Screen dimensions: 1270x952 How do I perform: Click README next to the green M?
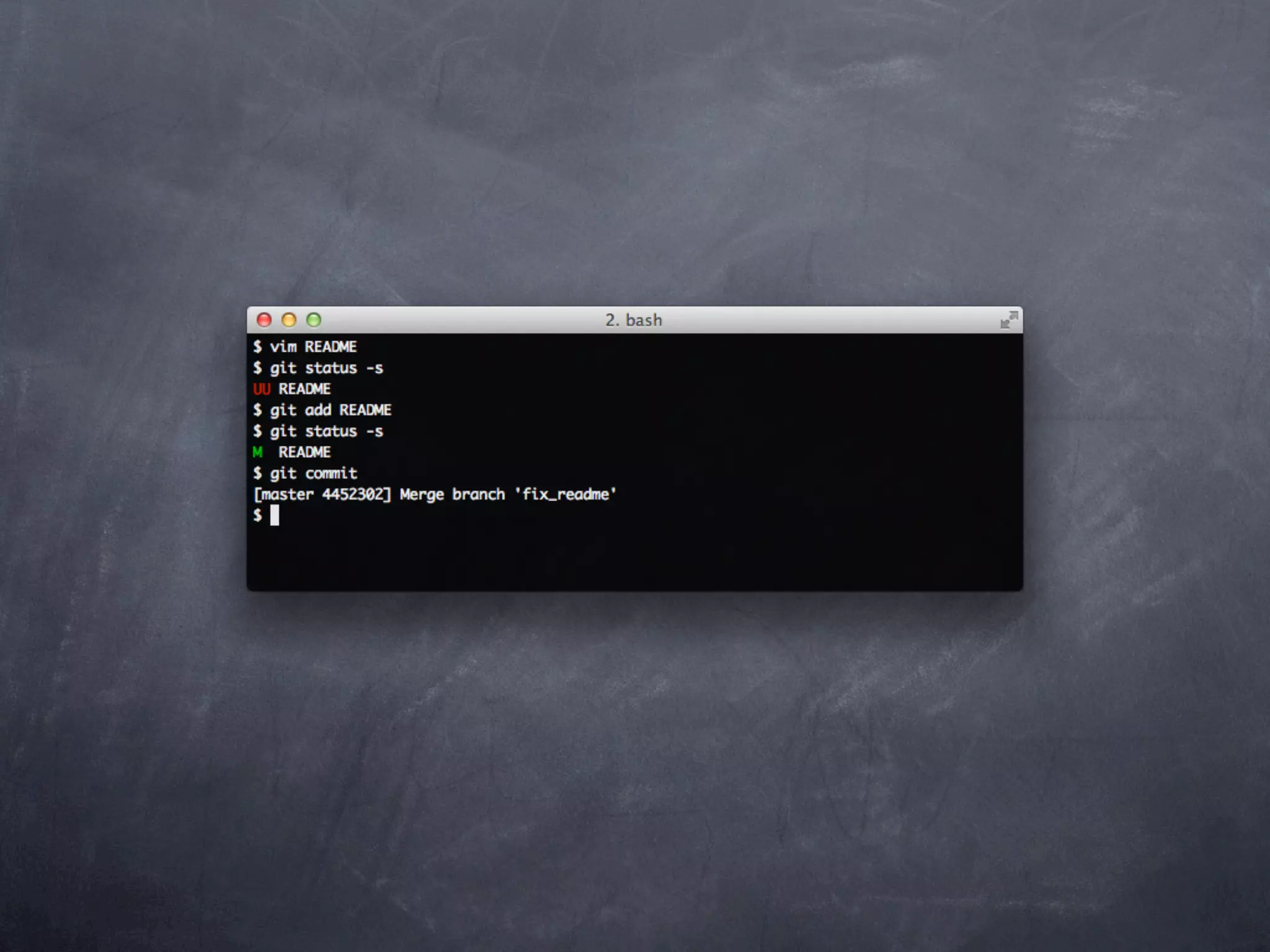coord(304,452)
